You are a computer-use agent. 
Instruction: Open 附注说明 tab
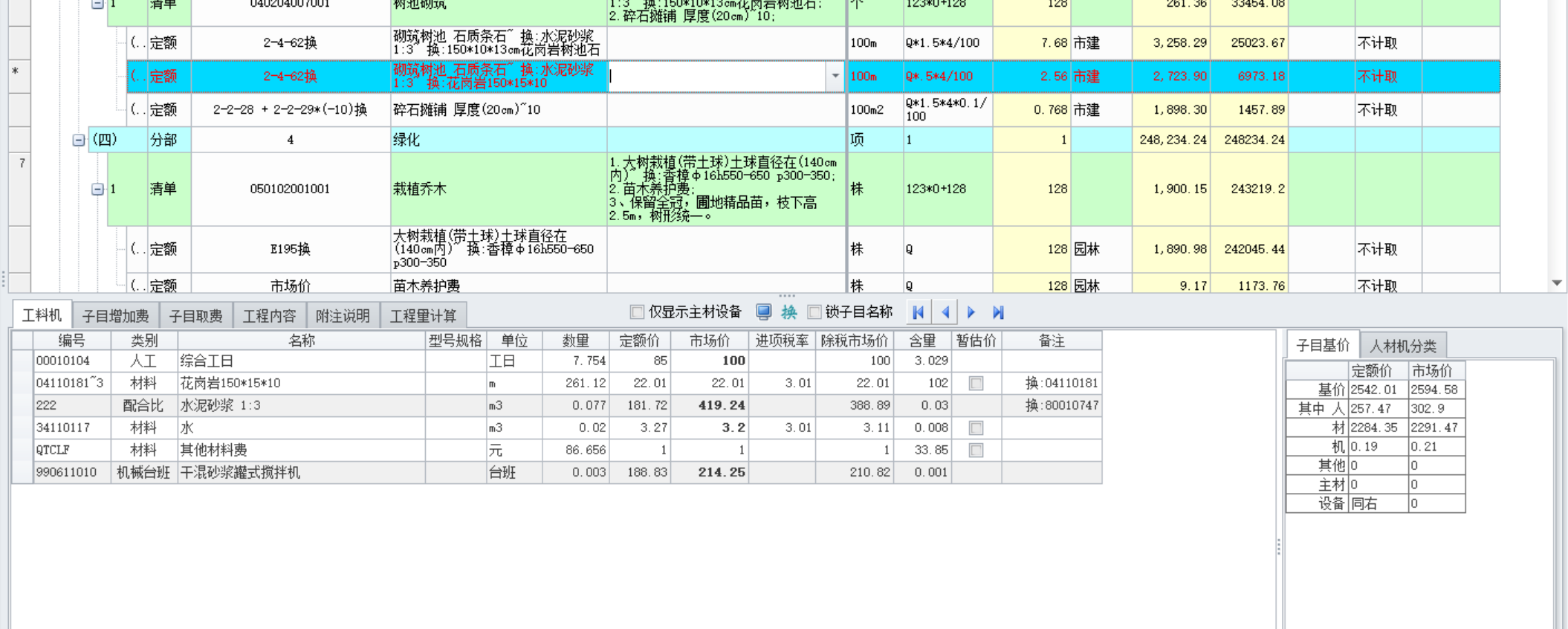[343, 316]
